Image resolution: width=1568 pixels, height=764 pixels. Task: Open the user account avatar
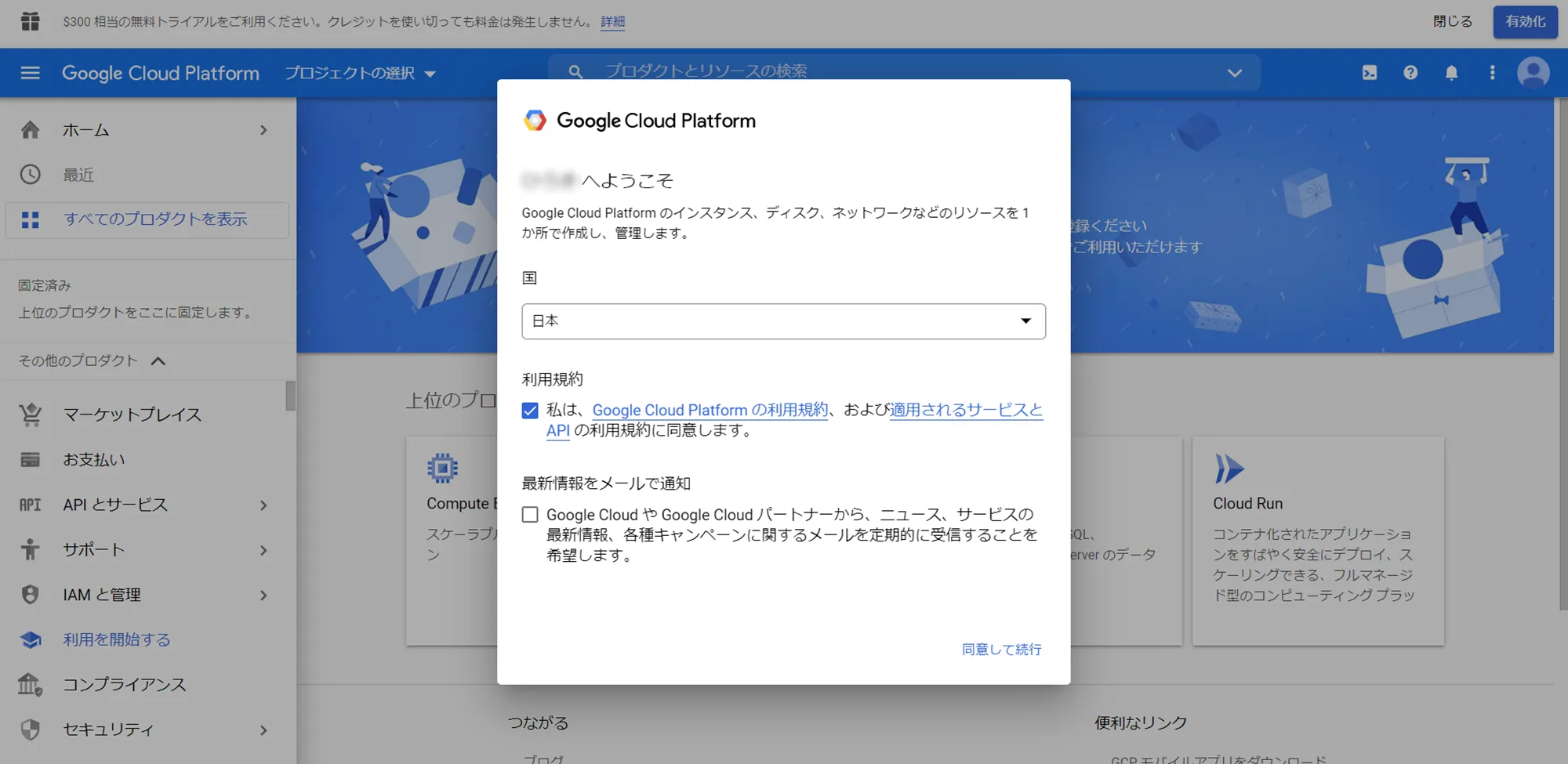pos(1534,73)
